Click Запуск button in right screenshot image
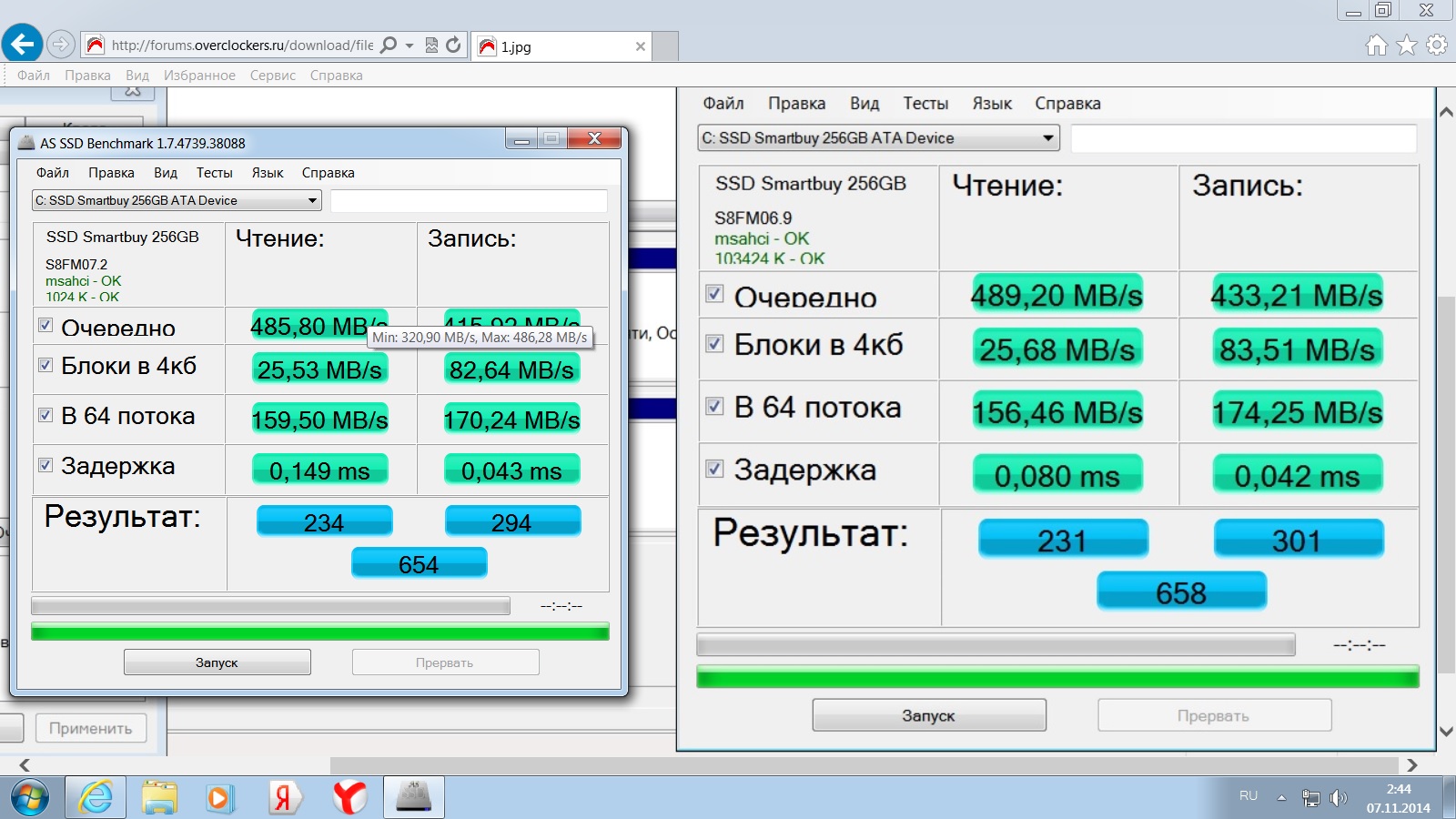Image resolution: width=1456 pixels, height=819 pixels. click(929, 715)
